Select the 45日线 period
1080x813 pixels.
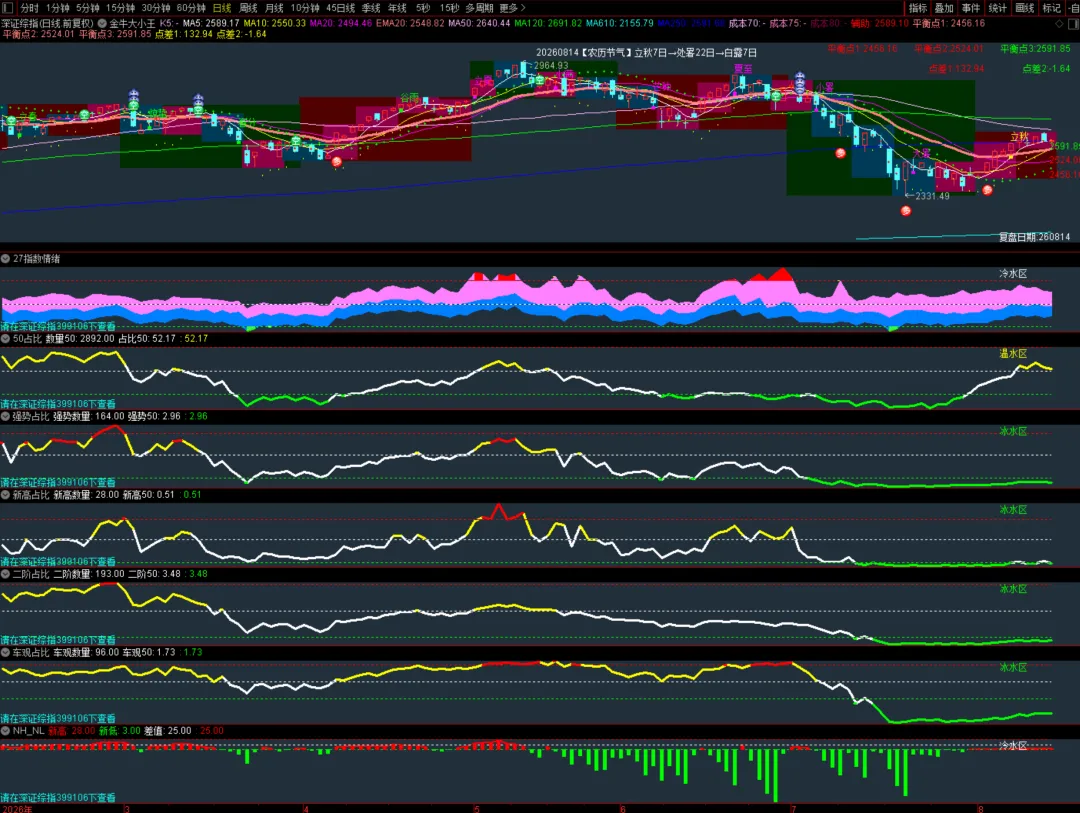tap(340, 8)
